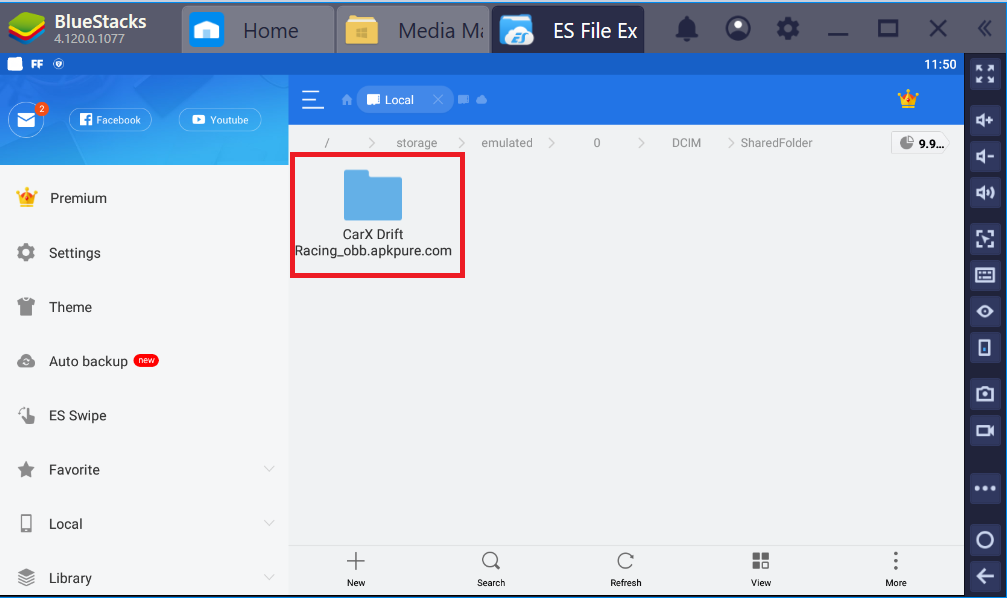Switch to the ES File Explorer tab
The width and height of the screenshot is (1007, 600).
[568, 30]
